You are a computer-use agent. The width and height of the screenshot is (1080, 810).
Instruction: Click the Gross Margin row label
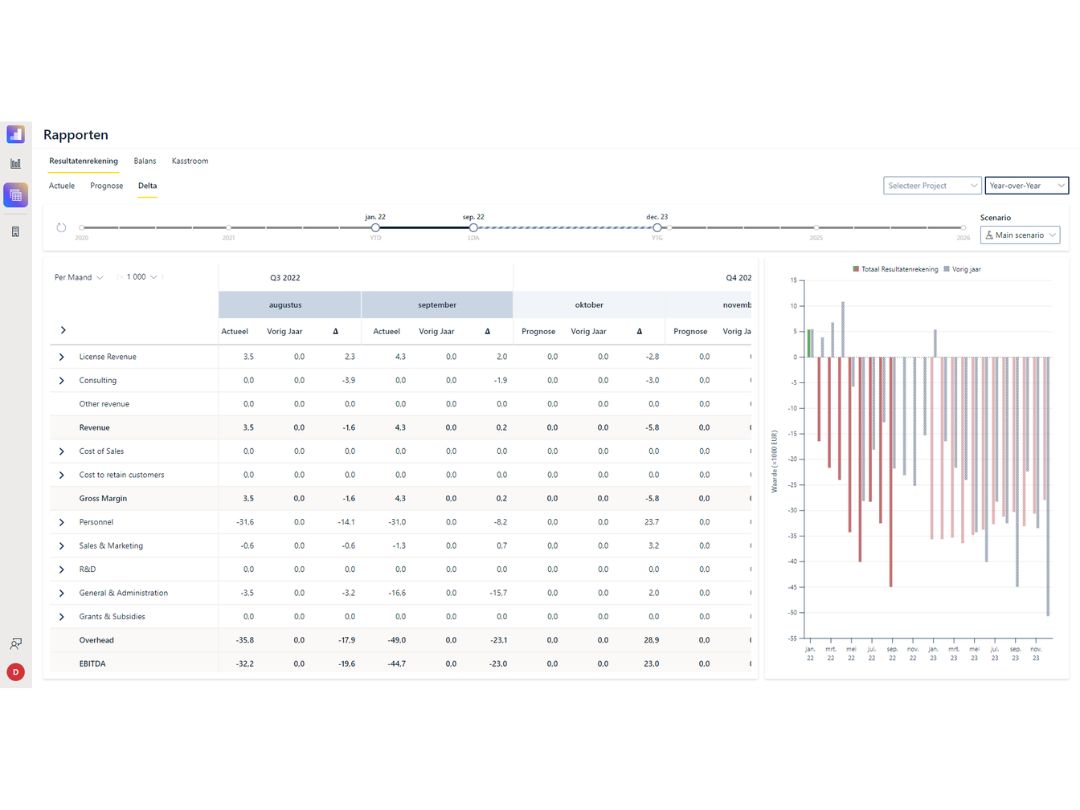pyautogui.click(x=103, y=499)
